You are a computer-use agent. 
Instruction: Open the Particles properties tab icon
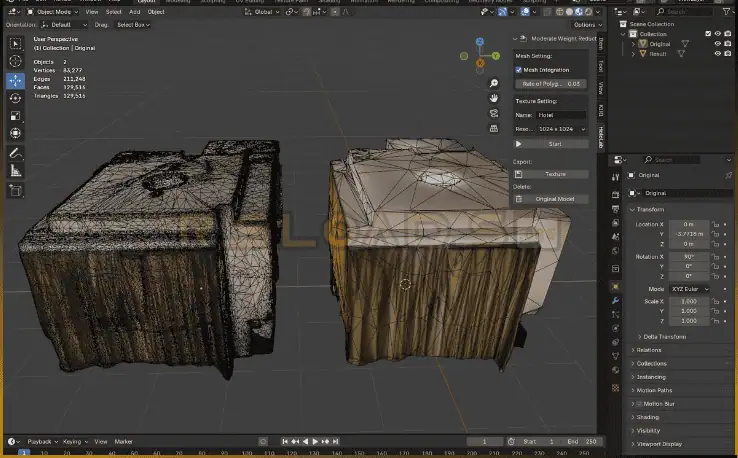[615, 314]
